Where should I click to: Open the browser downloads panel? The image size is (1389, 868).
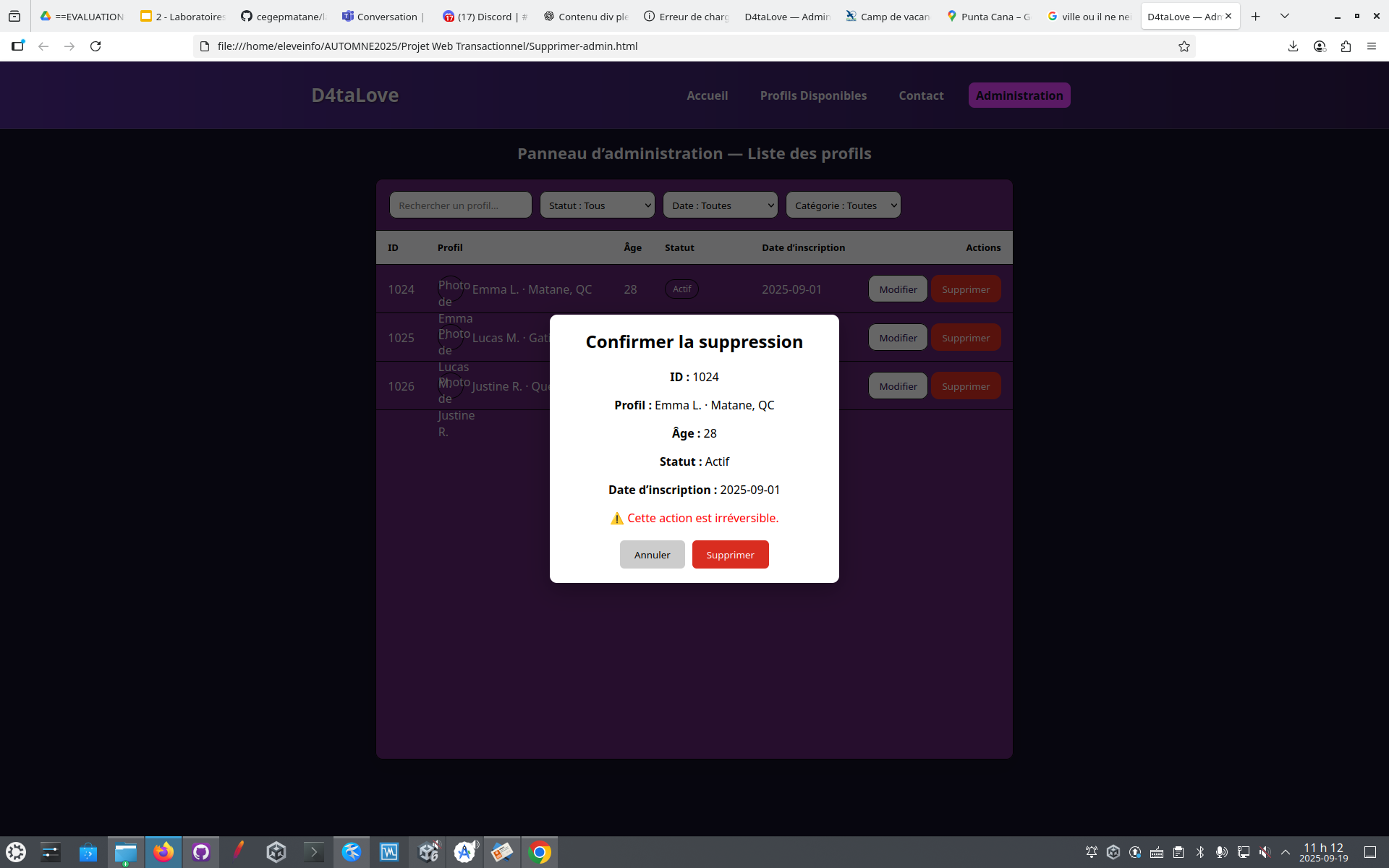[x=1293, y=46]
